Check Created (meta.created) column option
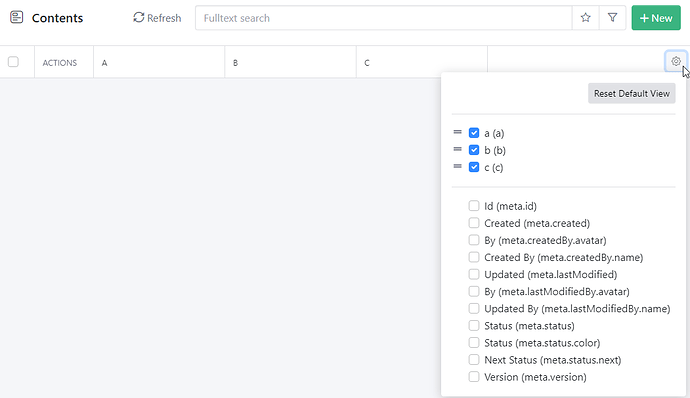This screenshot has width=690, height=398. 474,223
